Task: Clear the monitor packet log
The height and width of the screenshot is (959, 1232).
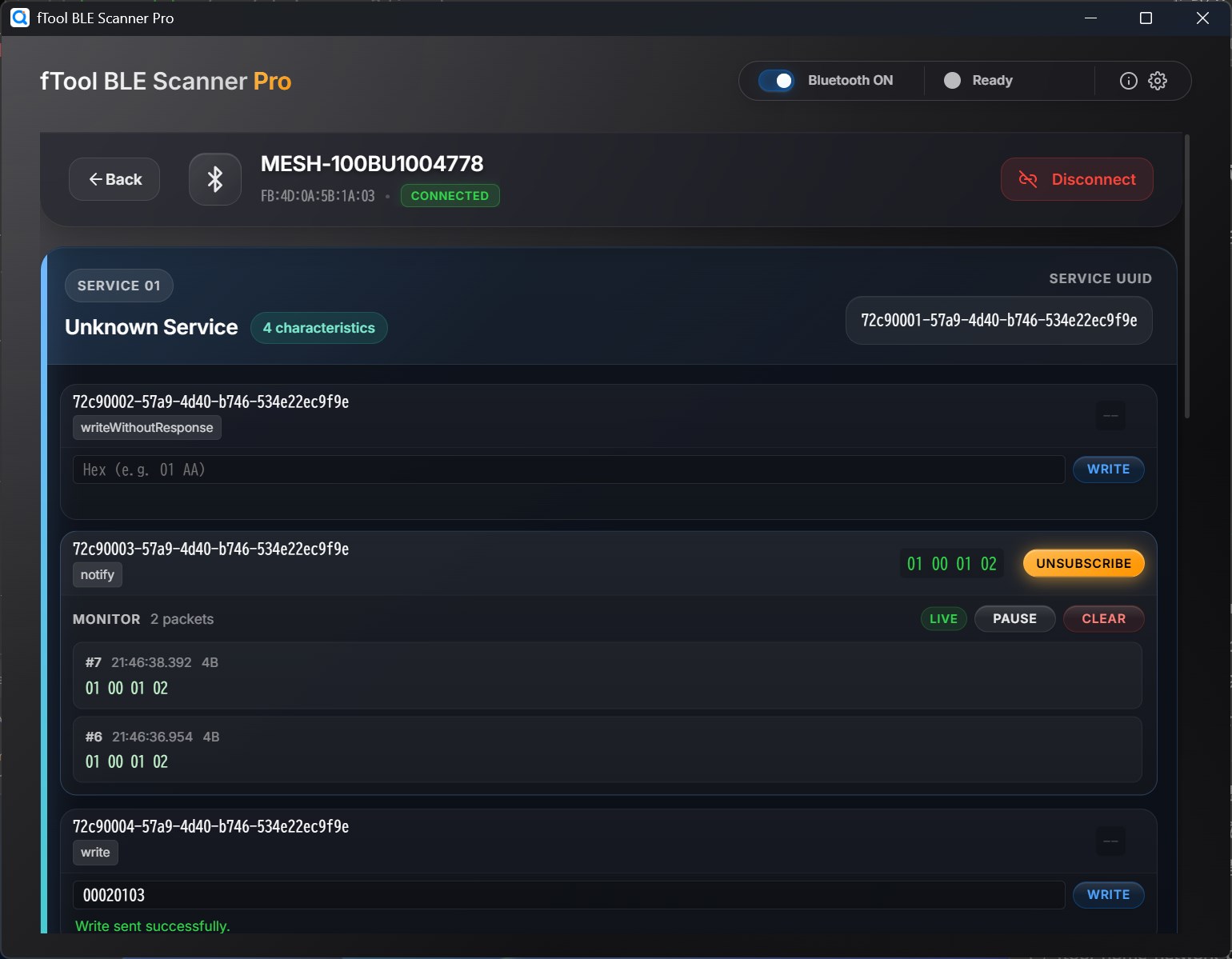Action: point(1103,618)
